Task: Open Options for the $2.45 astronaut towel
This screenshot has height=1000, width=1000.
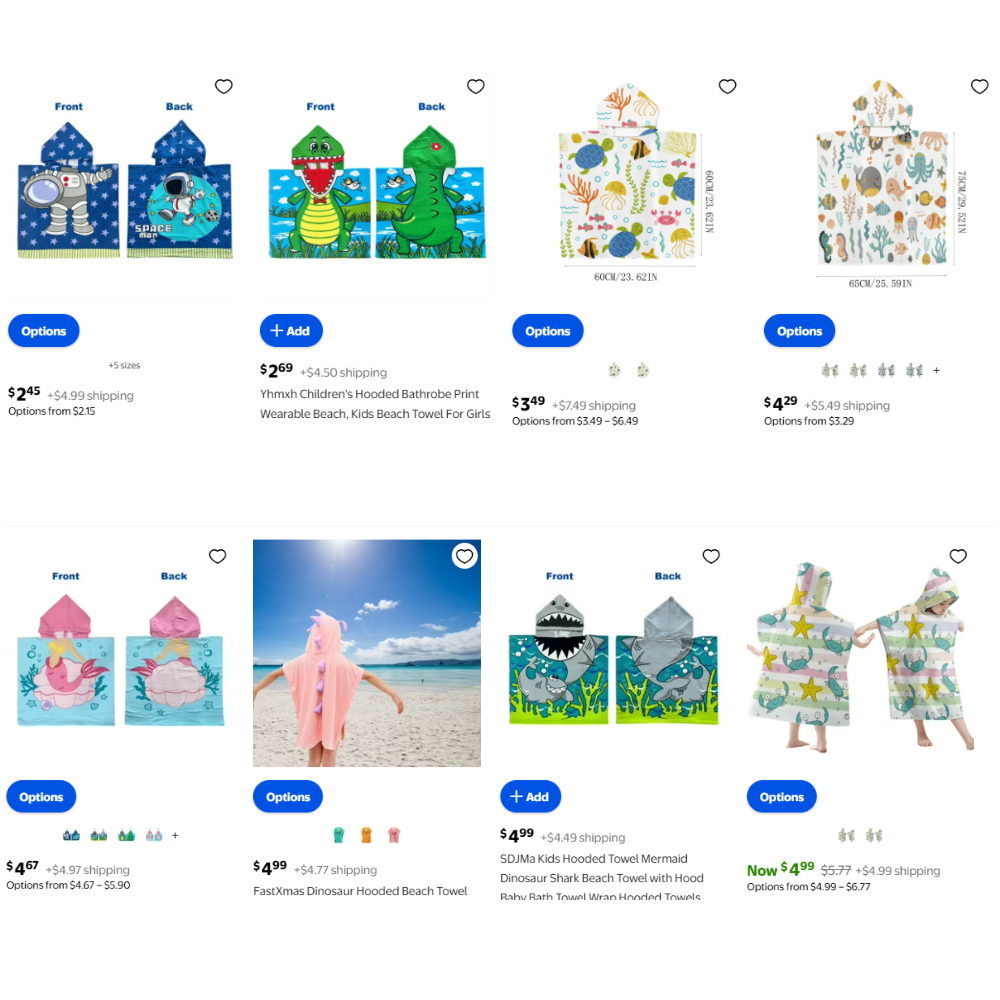Action: pyautogui.click(x=43, y=331)
